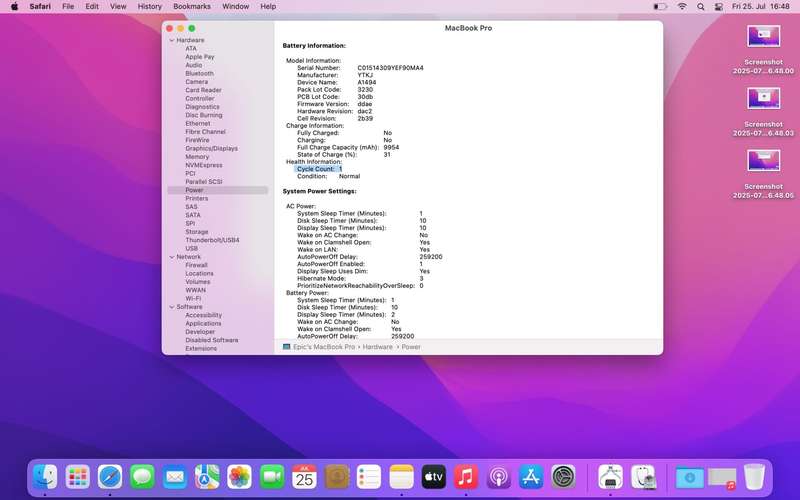Select Audio in Hardware list
This screenshot has width=800, height=500.
pyautogui.click(x=193, y=65)
